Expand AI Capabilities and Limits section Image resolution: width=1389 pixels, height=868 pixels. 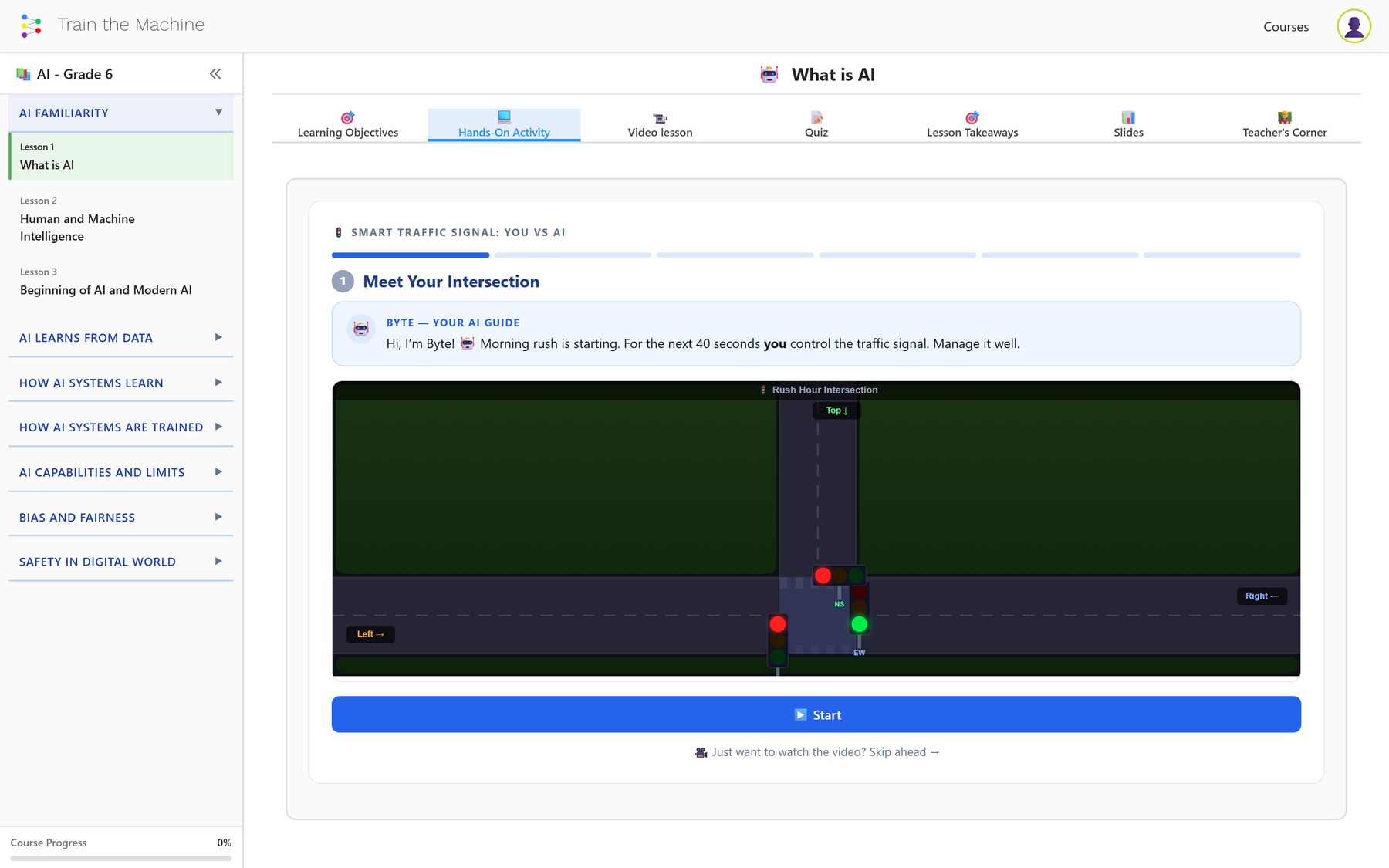(x=121, y=472)
